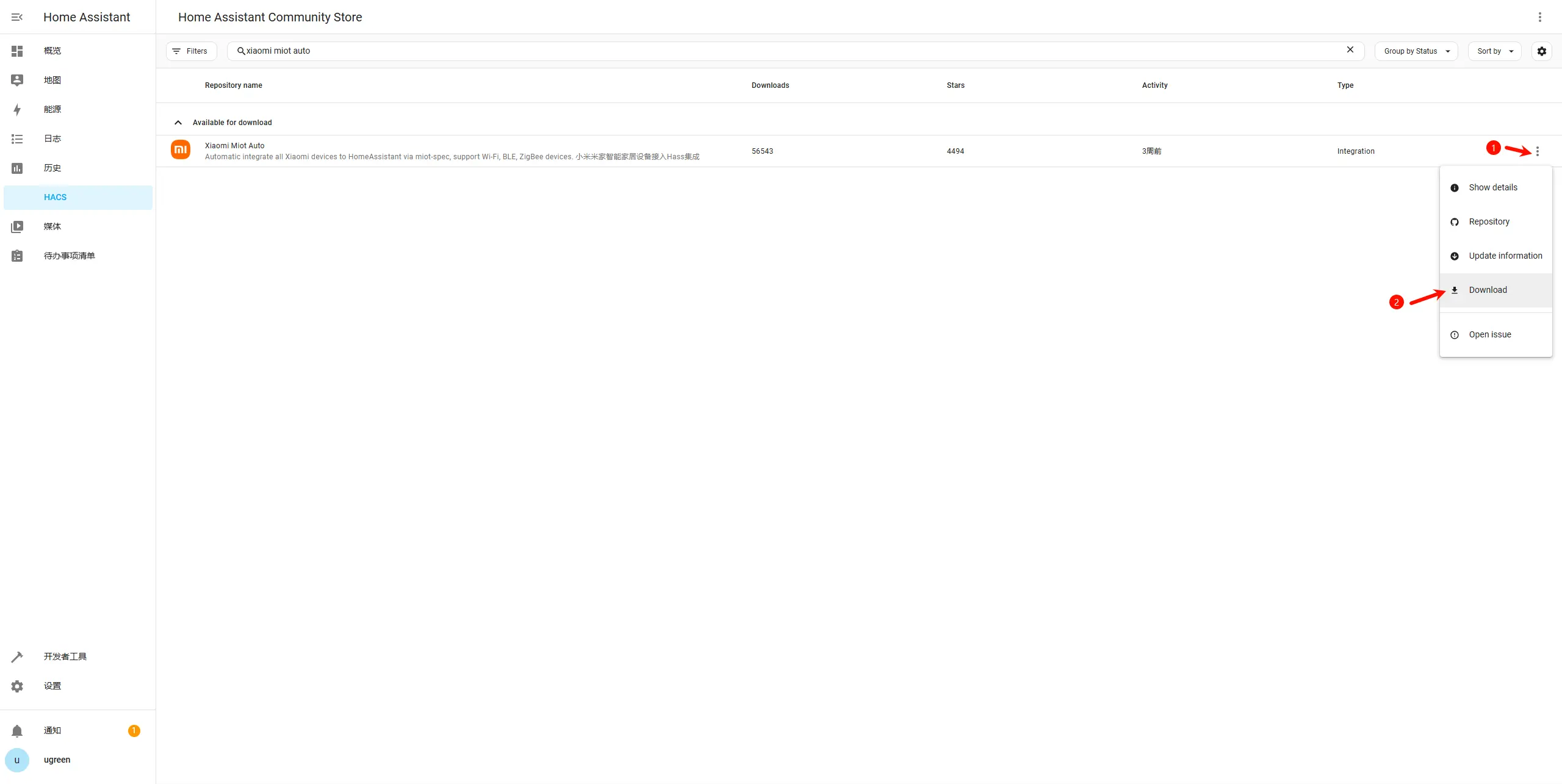Open the Overview dashboard icon

click(17, 51)
